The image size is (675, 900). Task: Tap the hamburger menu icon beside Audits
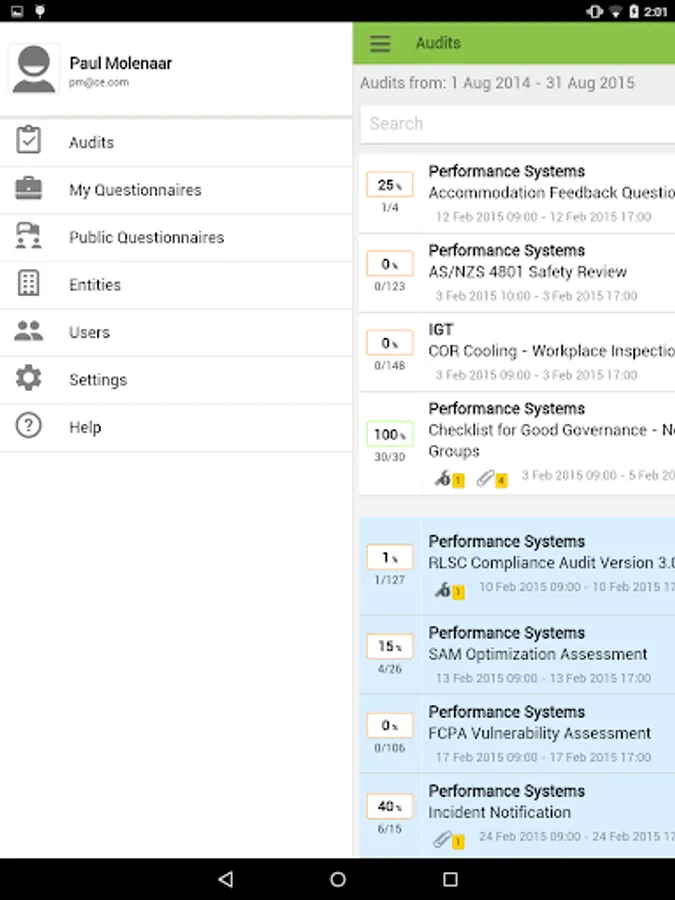380,44
